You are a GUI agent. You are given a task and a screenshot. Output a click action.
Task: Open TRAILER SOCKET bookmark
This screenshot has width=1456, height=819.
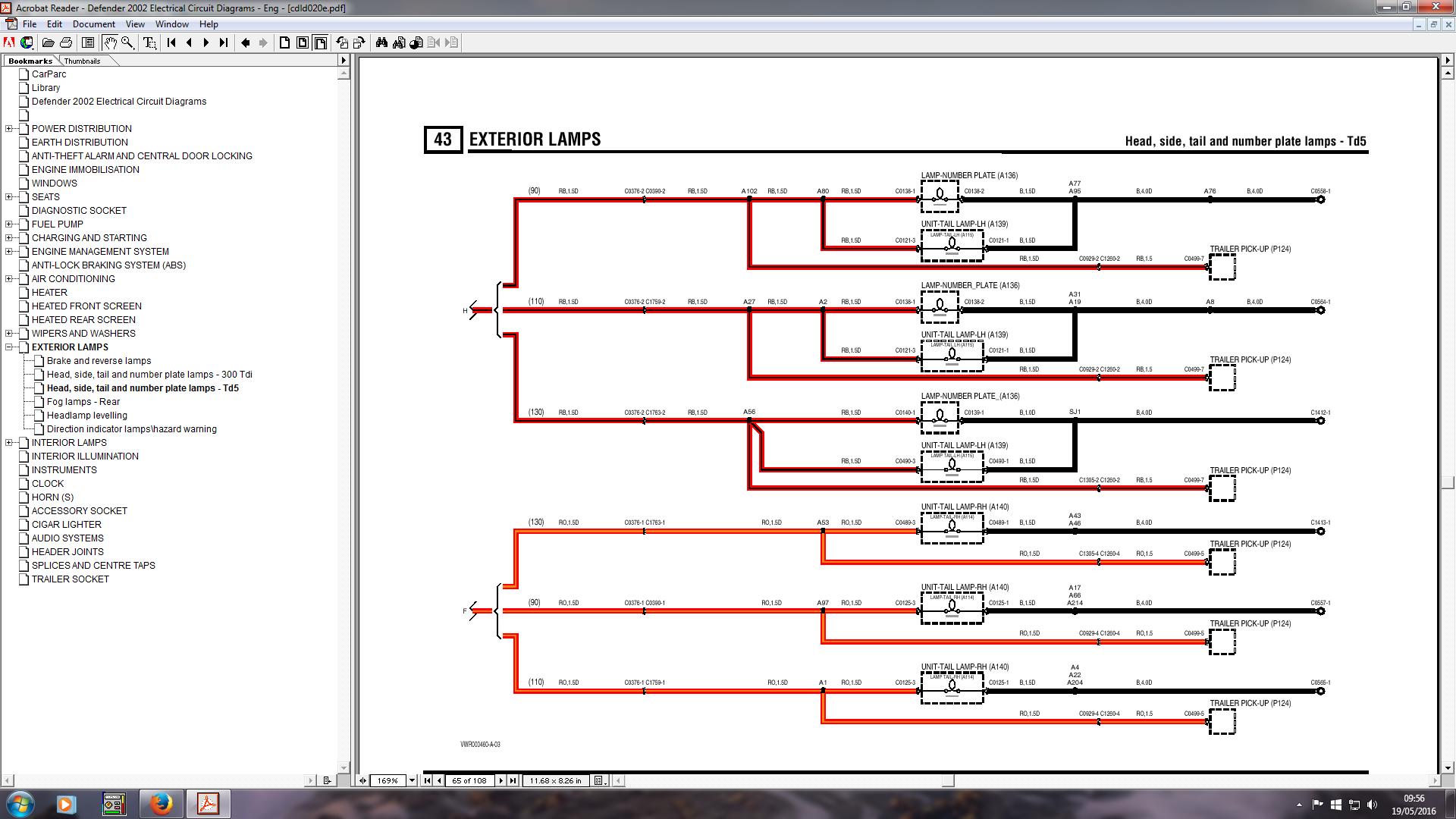(x=71, y=579)
